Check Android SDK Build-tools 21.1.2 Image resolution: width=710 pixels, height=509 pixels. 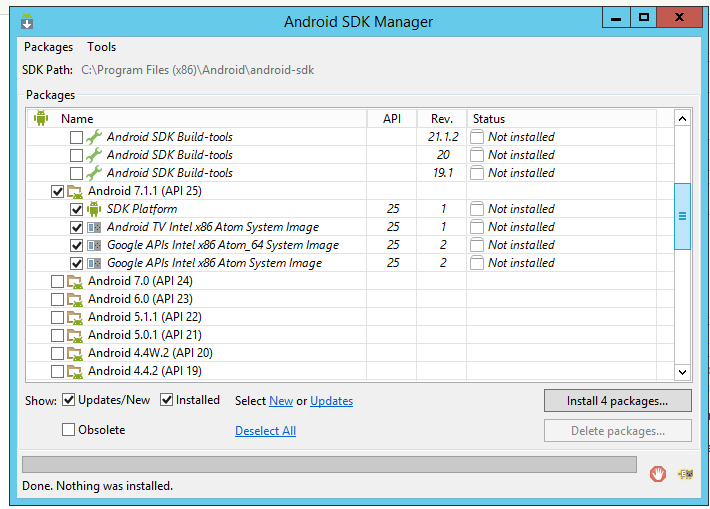click(x=77, y=137)
